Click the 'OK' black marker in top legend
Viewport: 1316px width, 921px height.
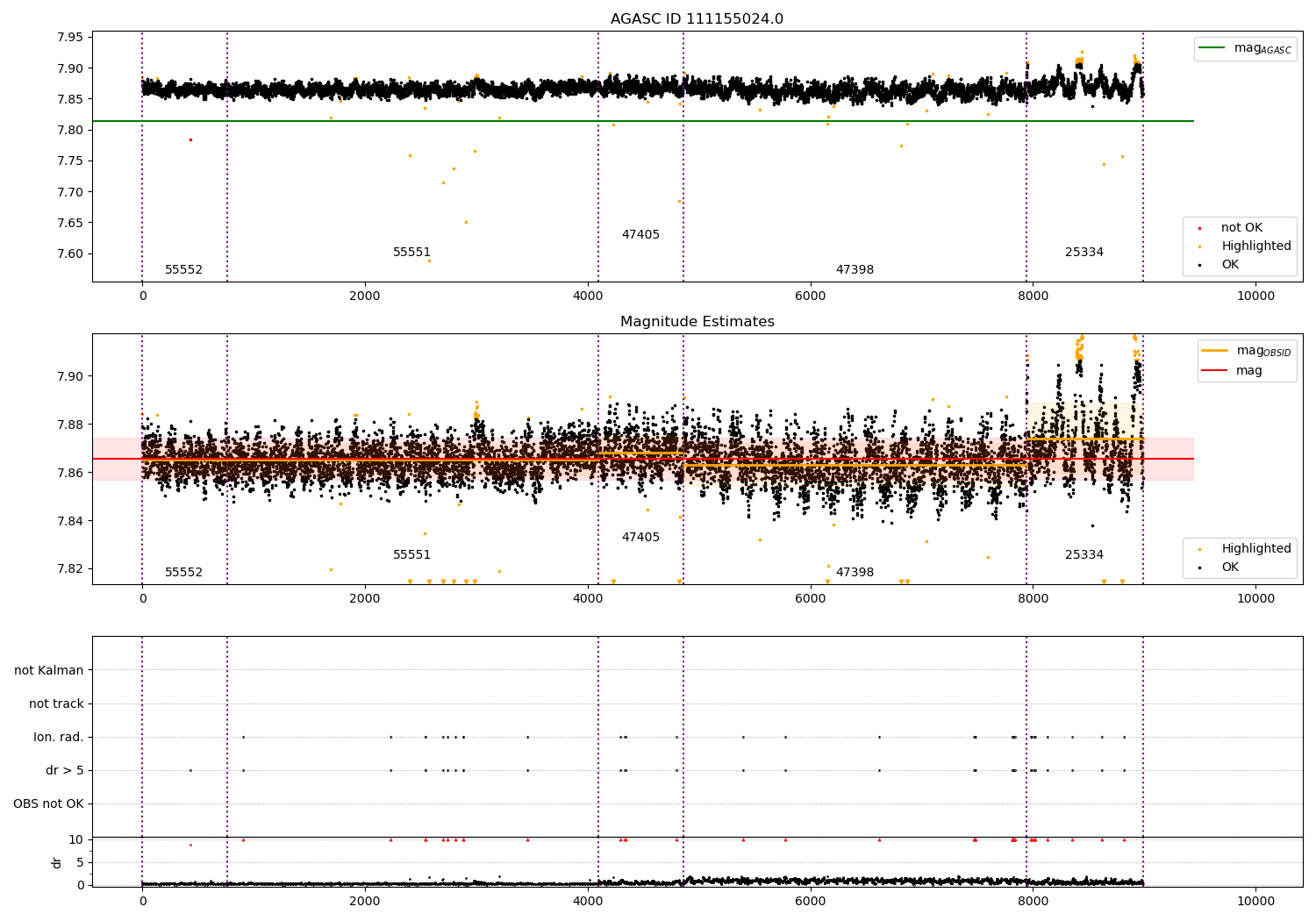coord(1199,265)
